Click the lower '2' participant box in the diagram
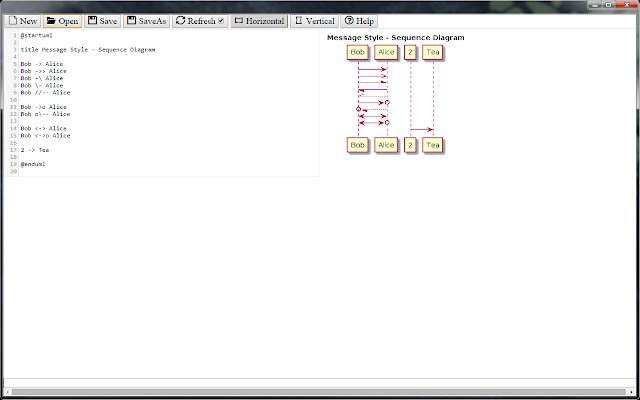The height and width of the screenshot is (400, 640). coord(410,145)
